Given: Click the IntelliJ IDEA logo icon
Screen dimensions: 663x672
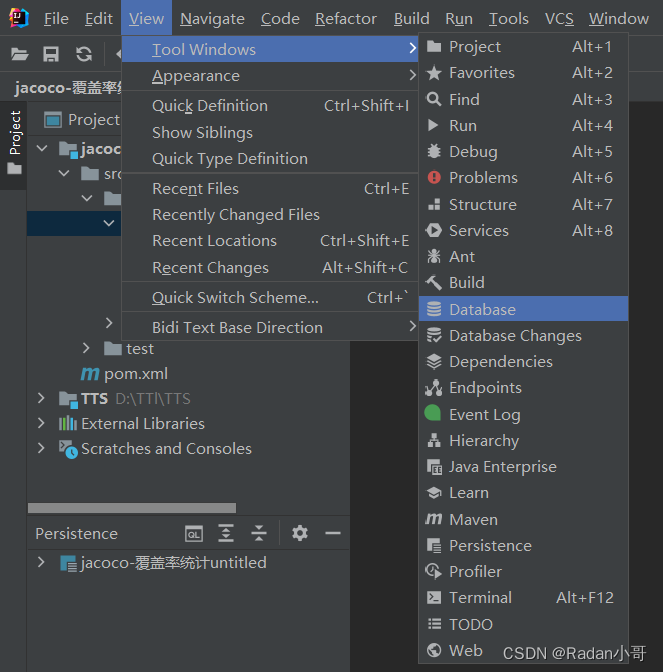Looking at the screenshot, I should click(x=18, y=18).
